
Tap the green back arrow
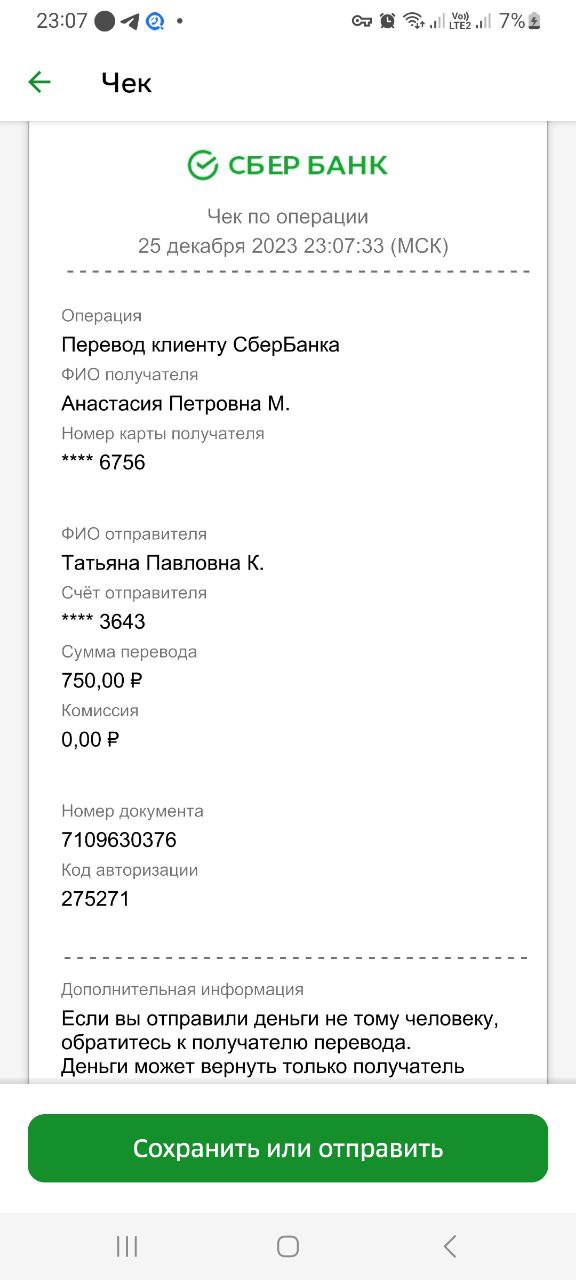tap(39, 82)
